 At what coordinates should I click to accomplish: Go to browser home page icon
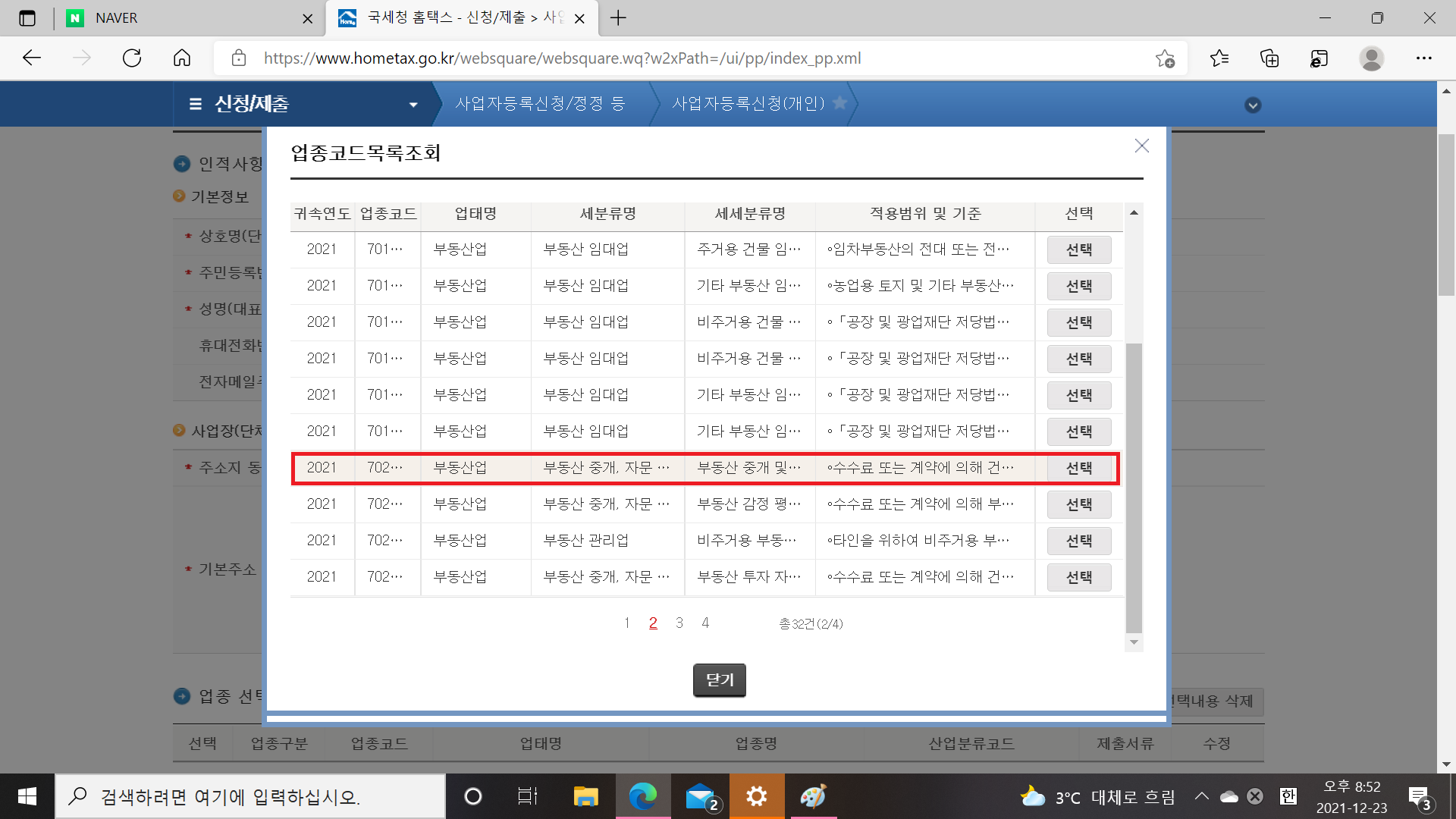point(182,58)
